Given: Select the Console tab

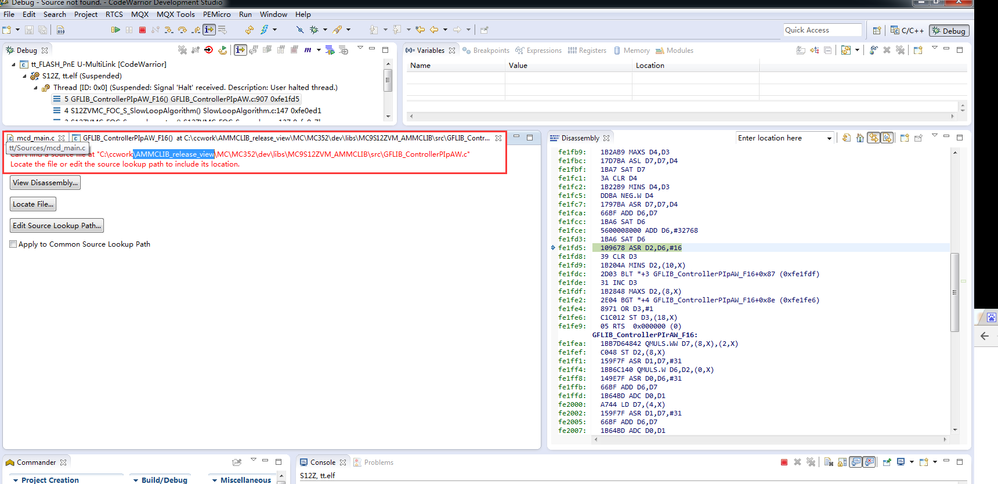Looking at the screenshot, I should coord(321,462).
